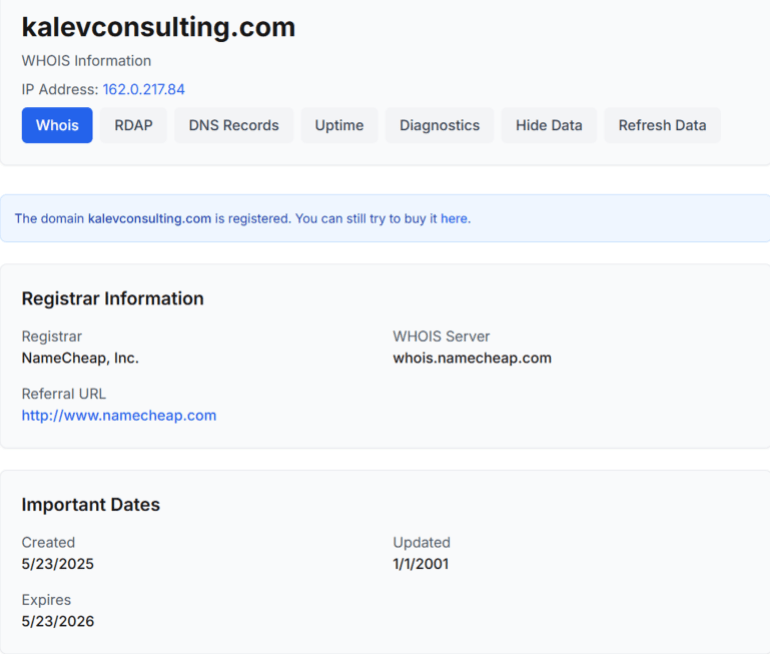
Task: Click the Expires date 5/23/2026
Action: (58, 621)
